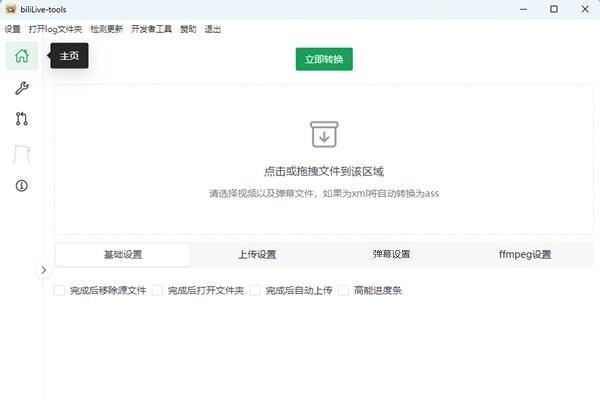Image resolution: width=600 pixels, height=400 pixels.
Task: Enable 完成后自动上传 checkbox
Action: click(x=255, y=290)
